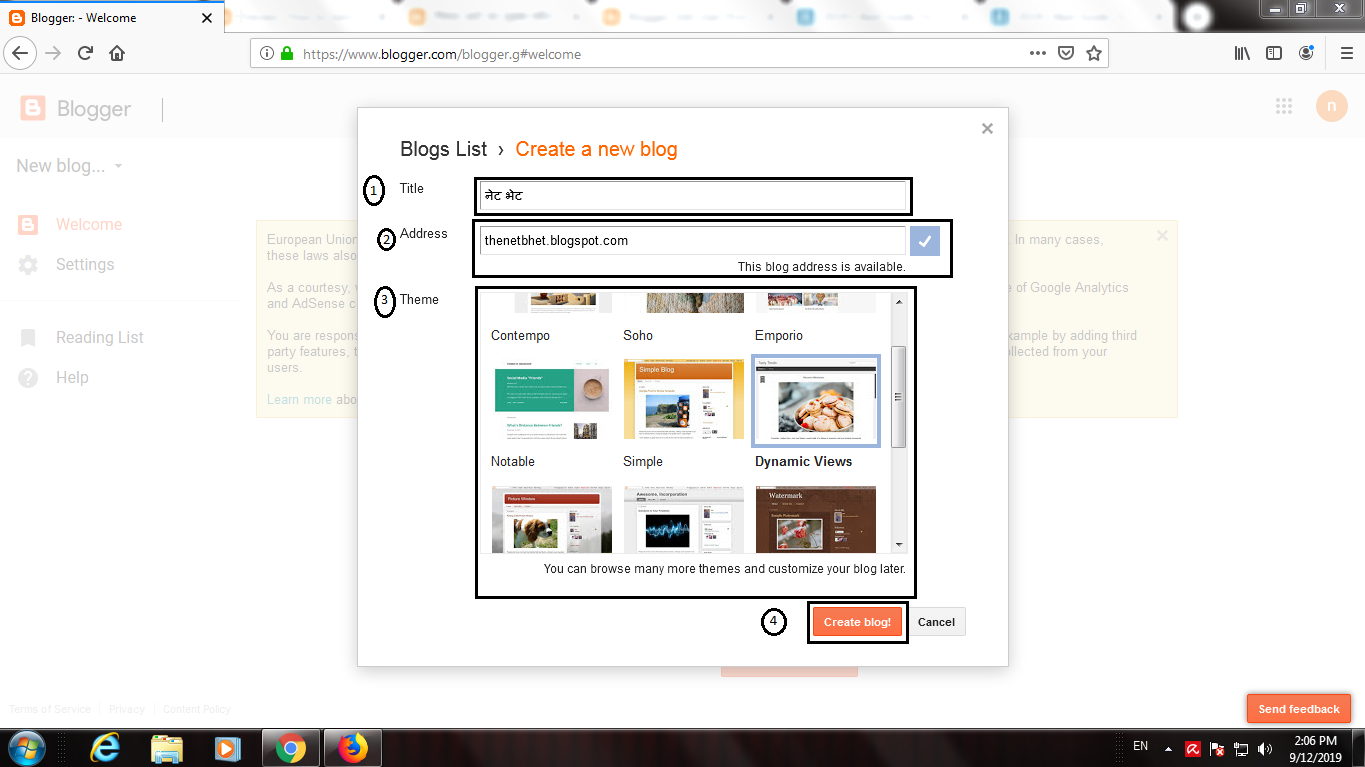This screenshot has height=767, width=1365.
Task: Click the Content Policy footer link
Action: click(196, 709)
